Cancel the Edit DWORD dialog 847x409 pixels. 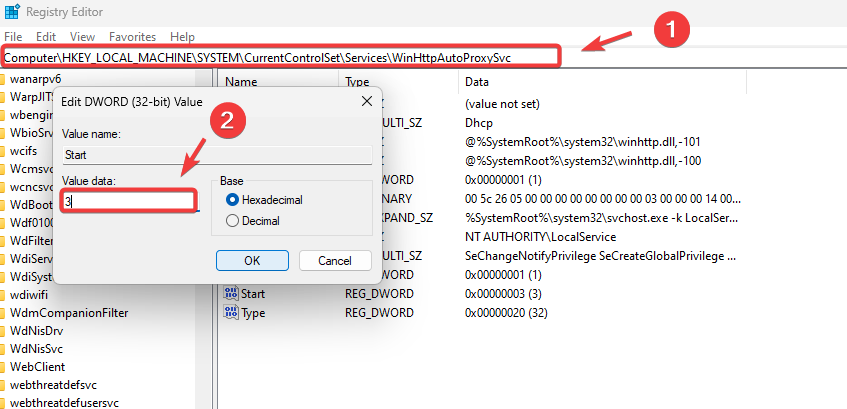tap(335, 260)
